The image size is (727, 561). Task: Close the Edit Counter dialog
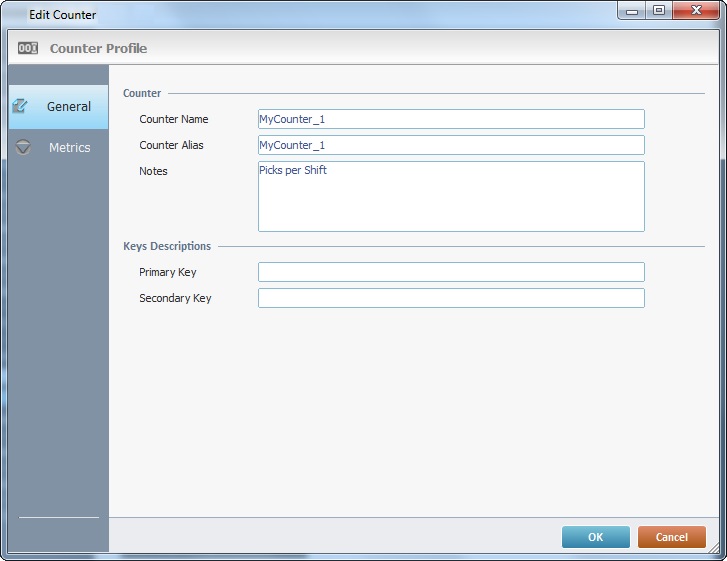[697, 11]
